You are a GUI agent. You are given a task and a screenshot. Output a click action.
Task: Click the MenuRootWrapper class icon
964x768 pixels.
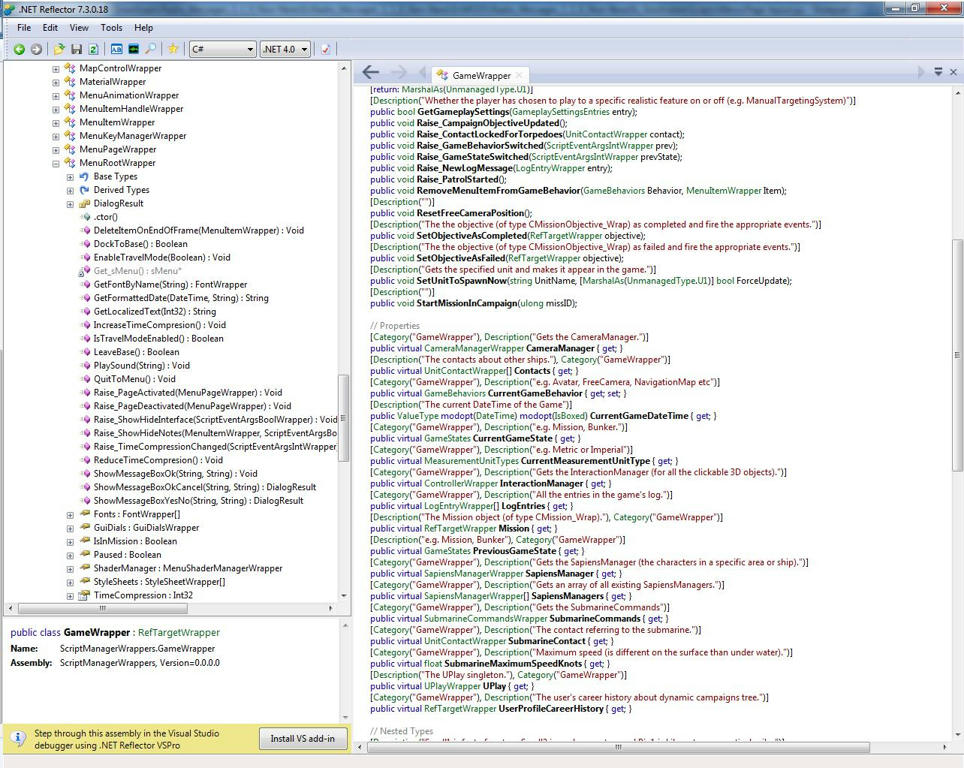tap(70, 163)
